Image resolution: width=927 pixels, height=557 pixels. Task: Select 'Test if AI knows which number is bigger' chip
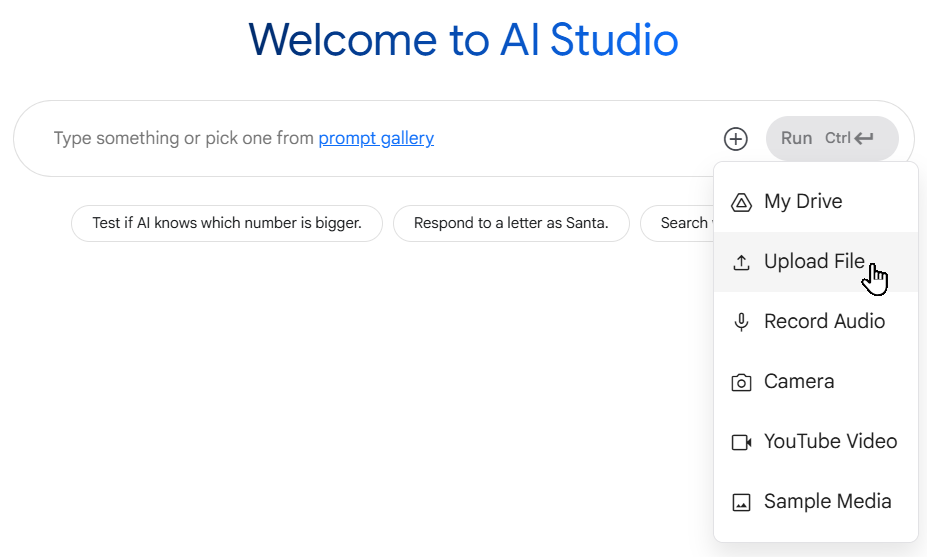226,223
